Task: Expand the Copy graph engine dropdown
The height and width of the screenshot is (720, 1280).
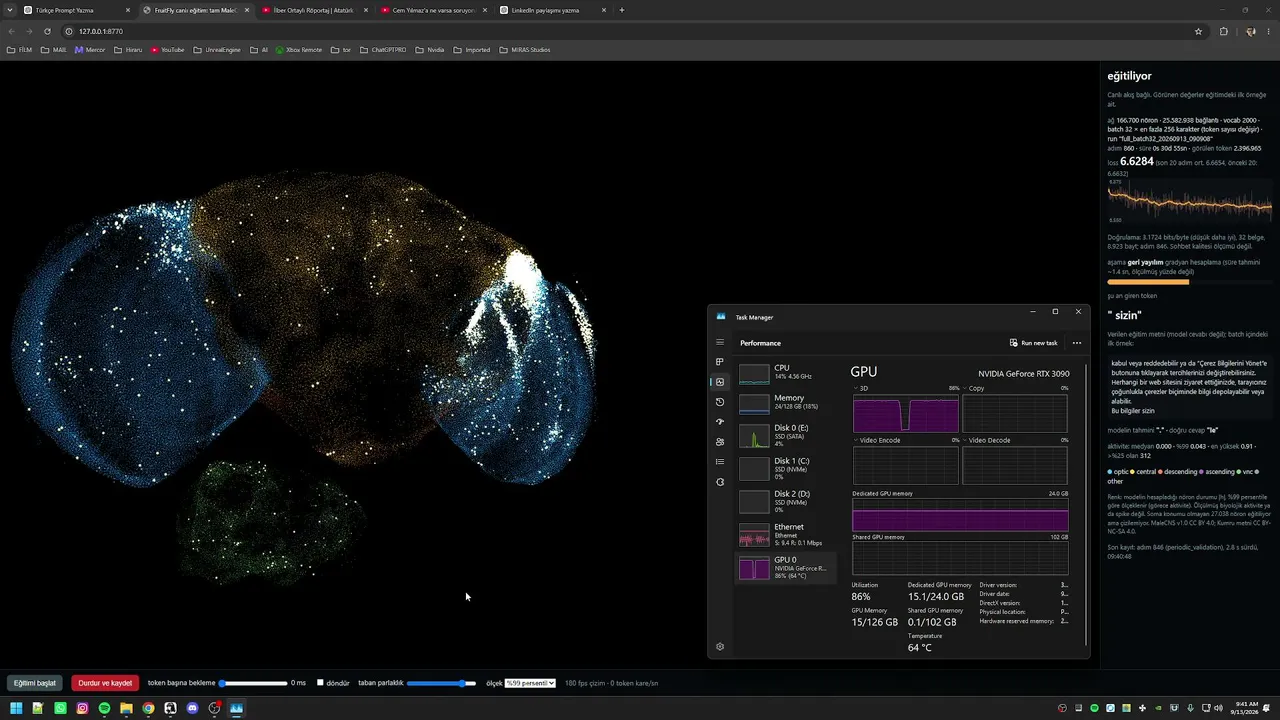Action: tap(966, 388)
